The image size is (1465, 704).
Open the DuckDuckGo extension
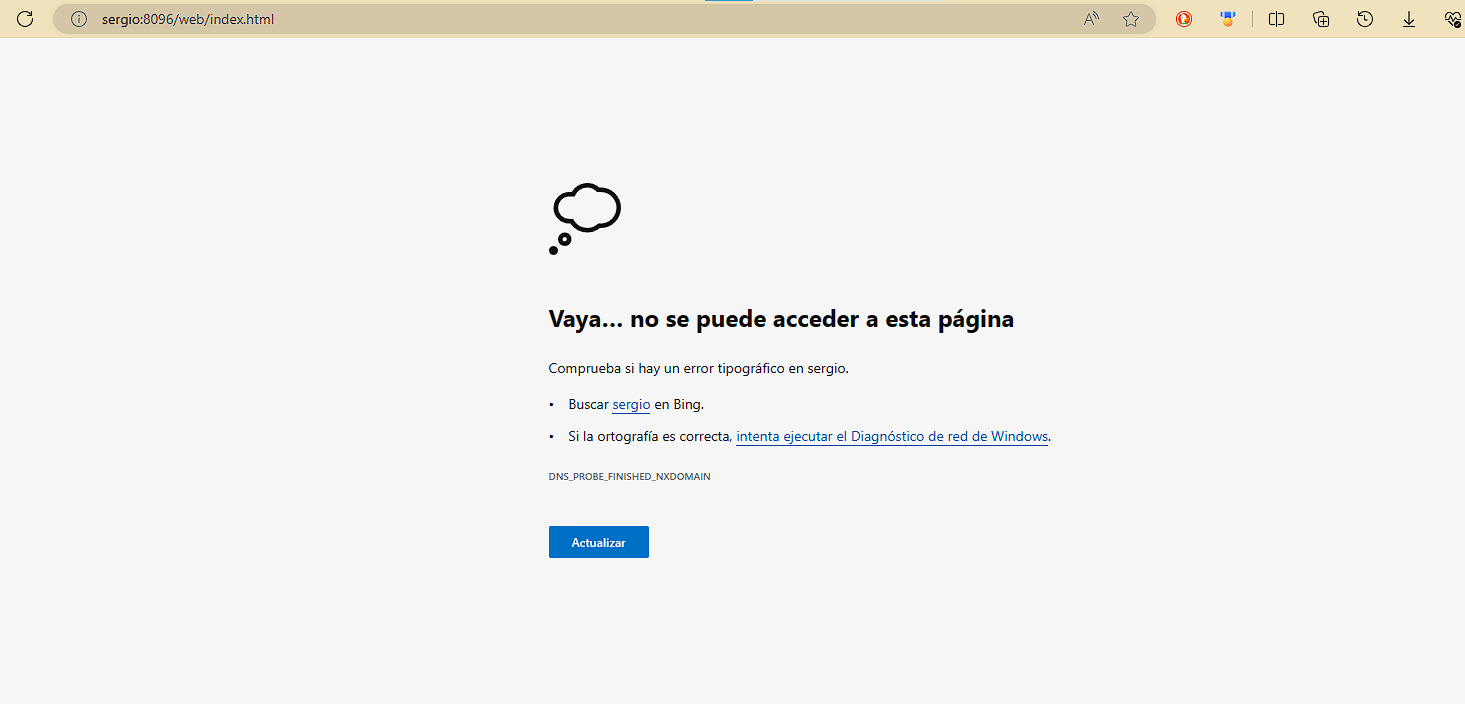tap(1184, 19)
